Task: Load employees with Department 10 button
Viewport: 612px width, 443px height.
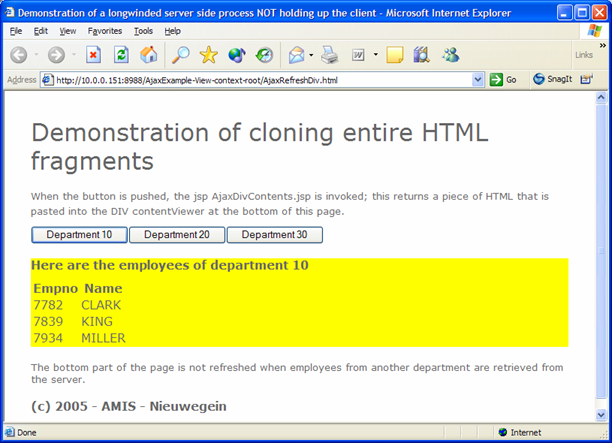Action: coord(79,235)
